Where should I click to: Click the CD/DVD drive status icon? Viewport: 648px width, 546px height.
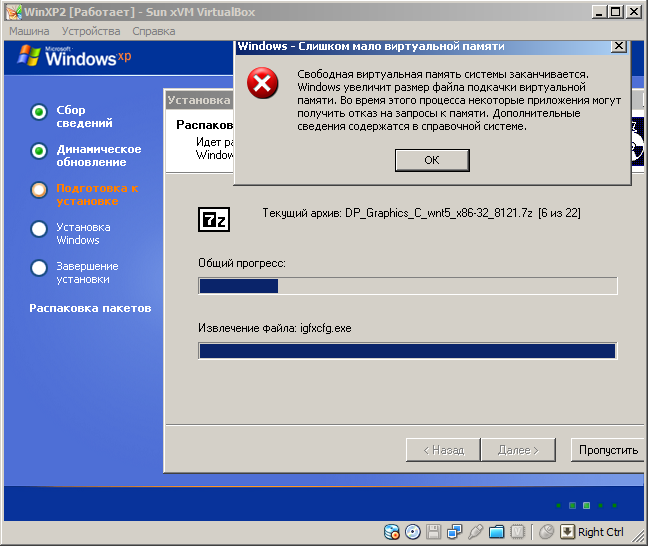[412, 532]
